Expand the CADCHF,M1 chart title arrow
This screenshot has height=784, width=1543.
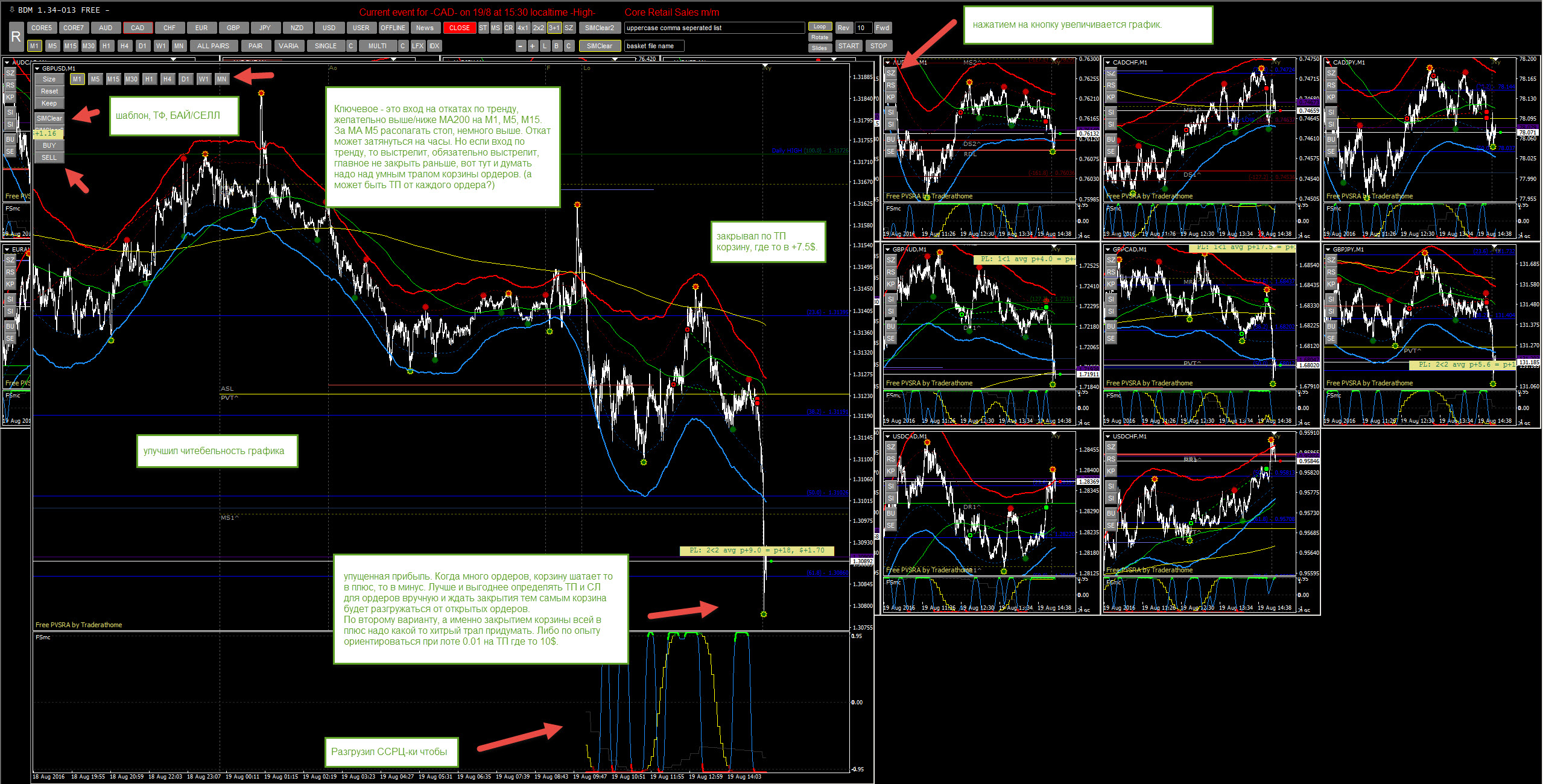click(x=1108, y=63)
